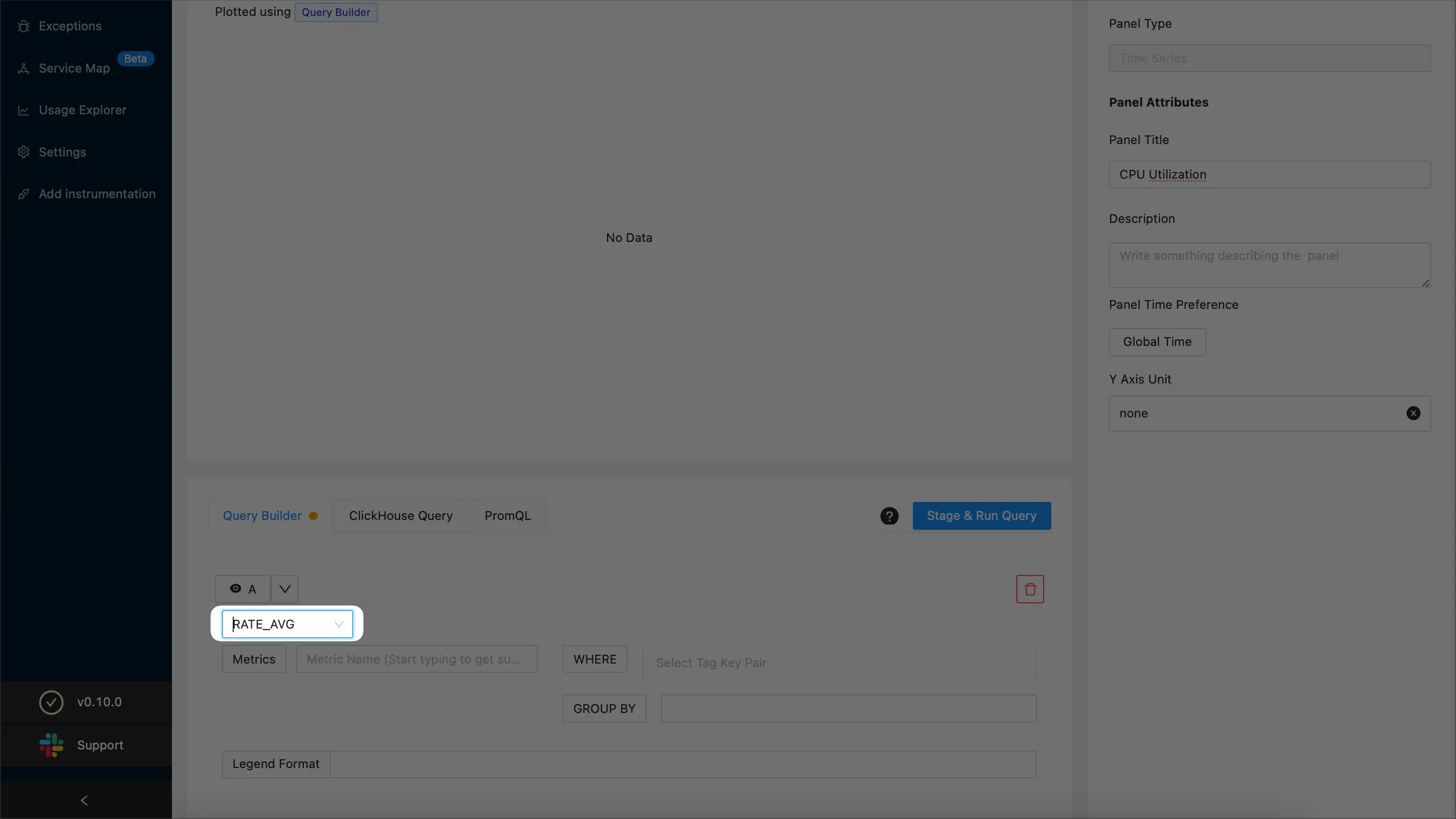
Task: Click the Settings gear icon
Action: pos(24,152)
